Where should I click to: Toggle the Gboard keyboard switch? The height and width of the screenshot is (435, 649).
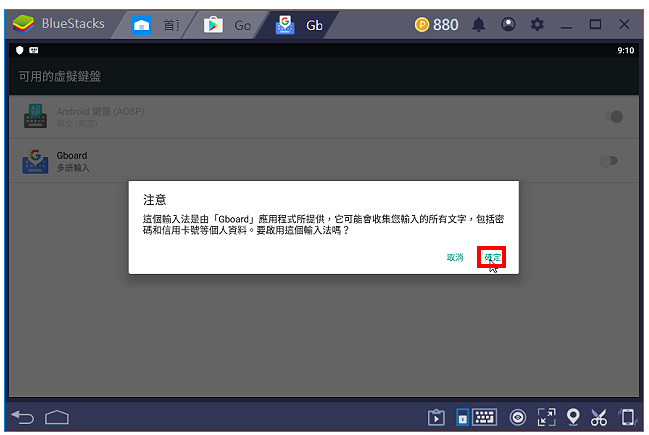pyautogui.click(x=608, y=161)
